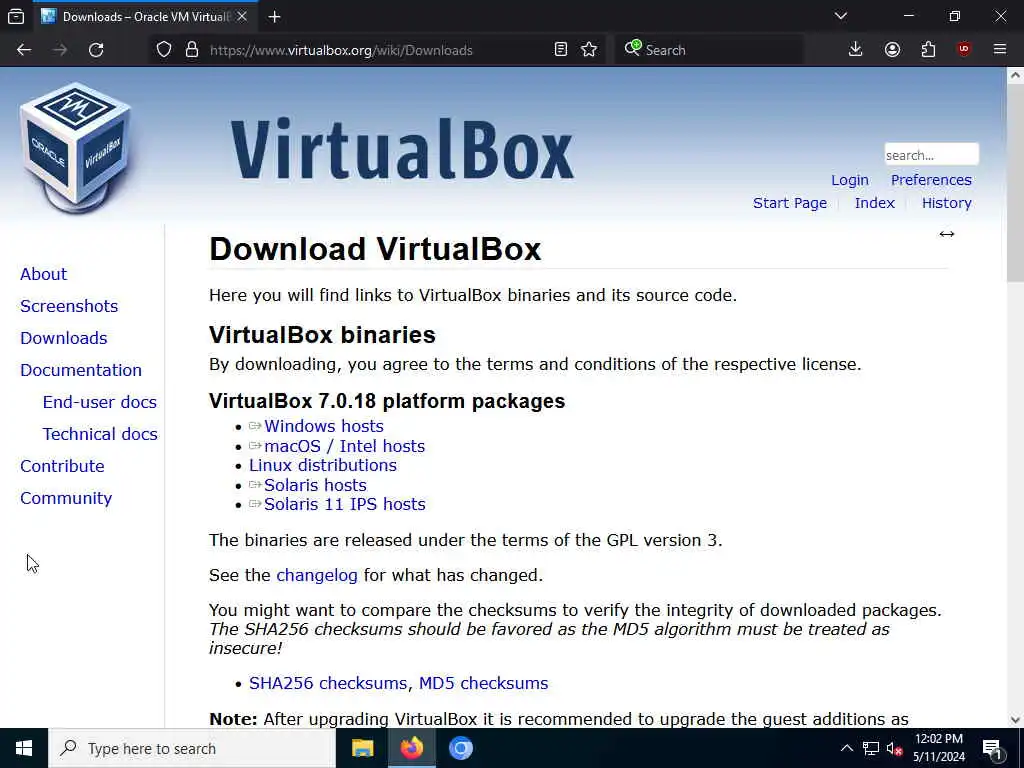
Task: Open Technical docs sidebar link
Action: tap(99, 434)
